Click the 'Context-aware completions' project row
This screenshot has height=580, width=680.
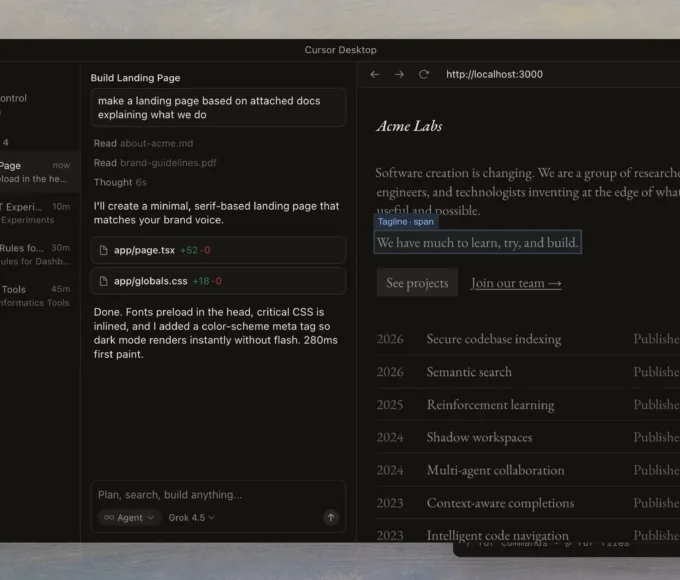[x=528, y=503]
